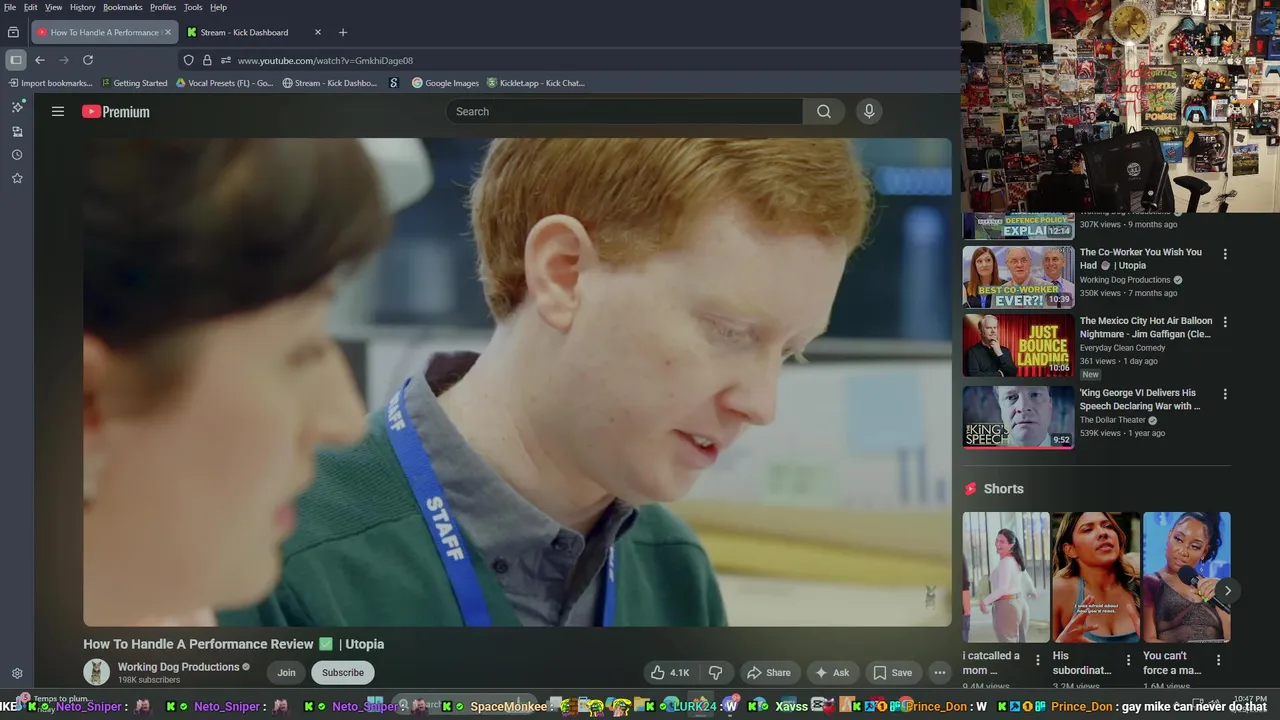The height and width of the screenshot is (720, 1280).
Task: Open 'His subordinat...' Short thumbnail
Action: coord(1096,577)
